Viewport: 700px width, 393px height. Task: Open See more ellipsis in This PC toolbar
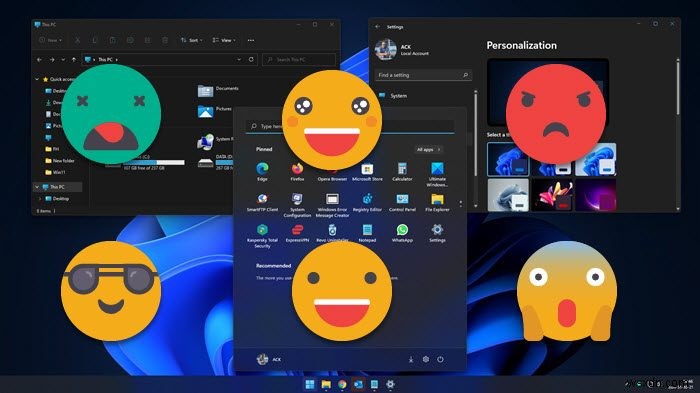pos(251,40)
